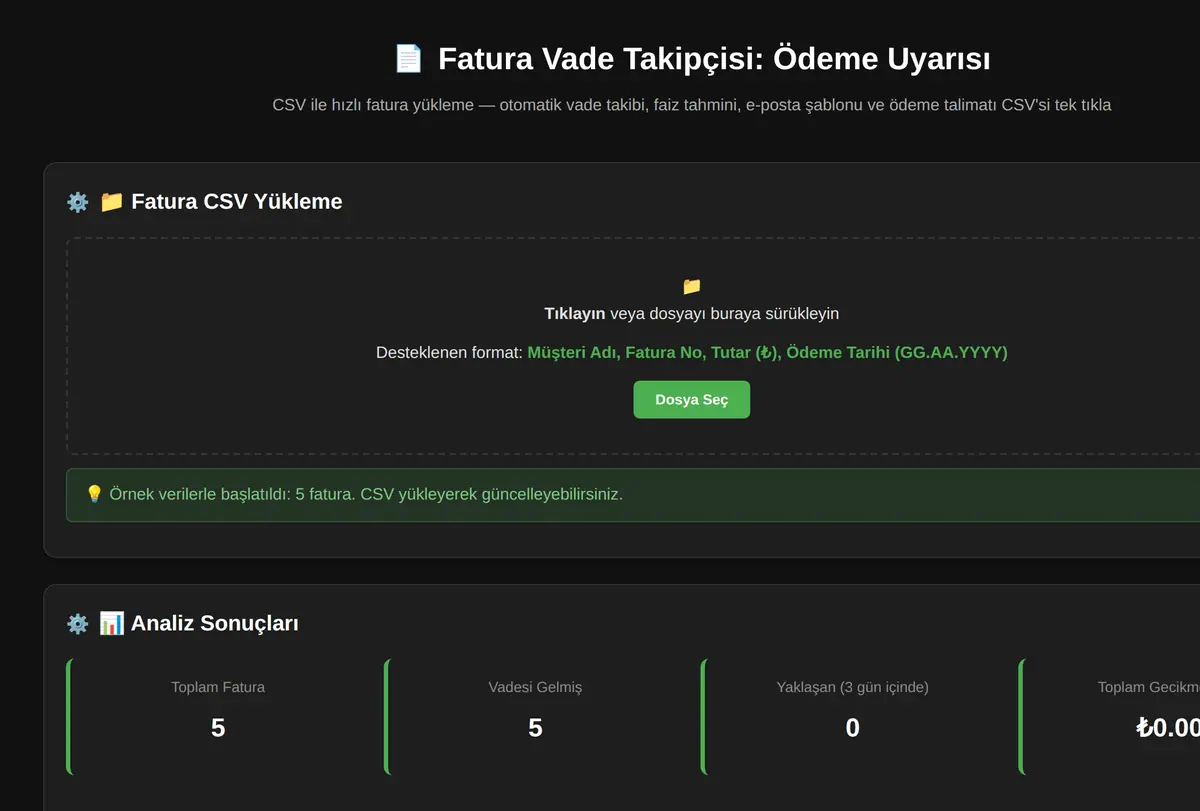The width and height of the screenshot is (1200, 811).
Task: Click the gear icon beside Fatura CSV Yükleme
Action: point(78,202)
